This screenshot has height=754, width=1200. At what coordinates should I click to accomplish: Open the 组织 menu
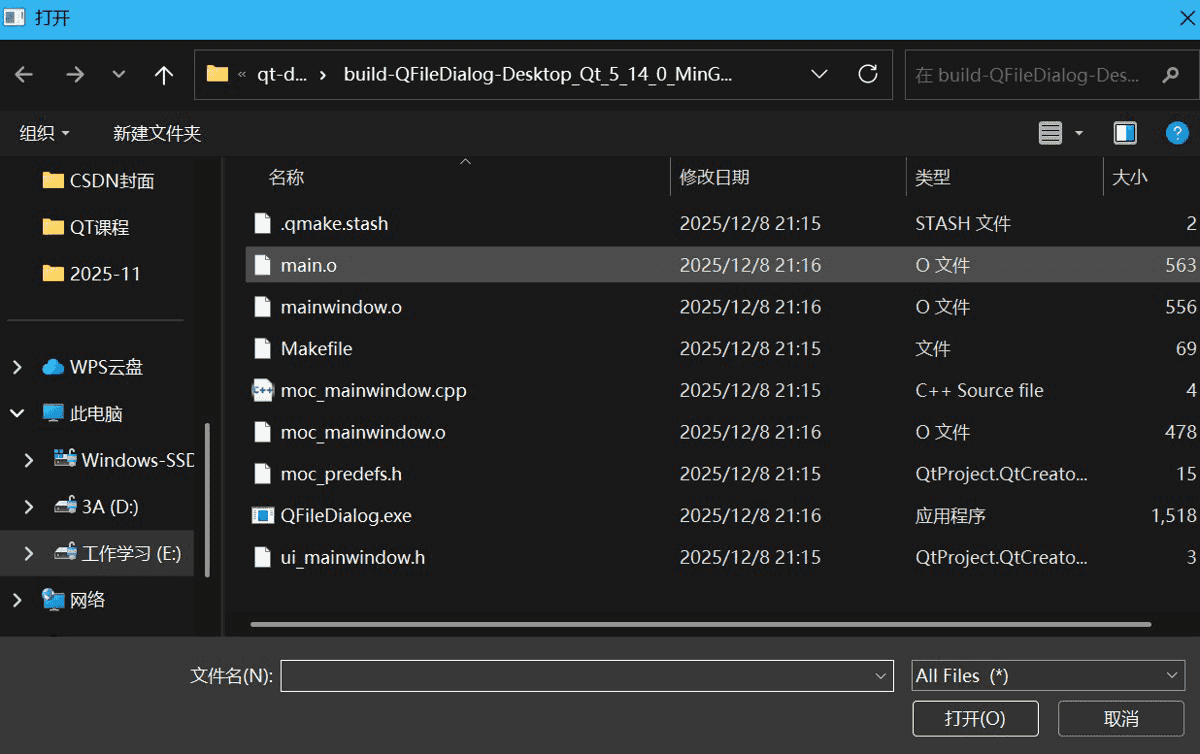click(45, 133)
